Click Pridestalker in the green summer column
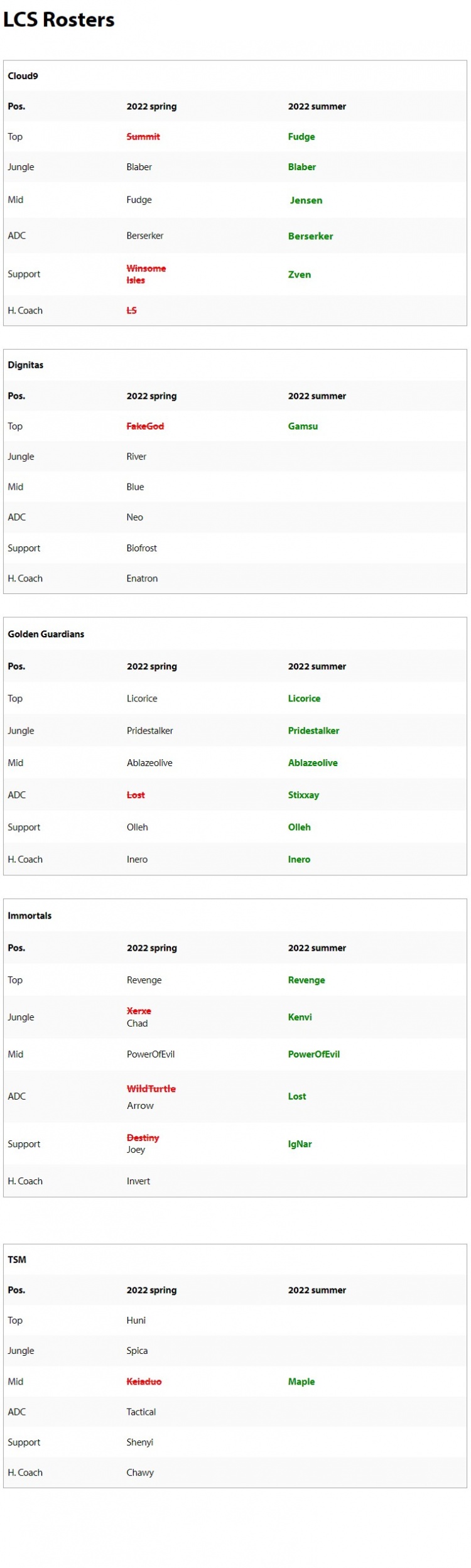 click(x=313, y=730)
